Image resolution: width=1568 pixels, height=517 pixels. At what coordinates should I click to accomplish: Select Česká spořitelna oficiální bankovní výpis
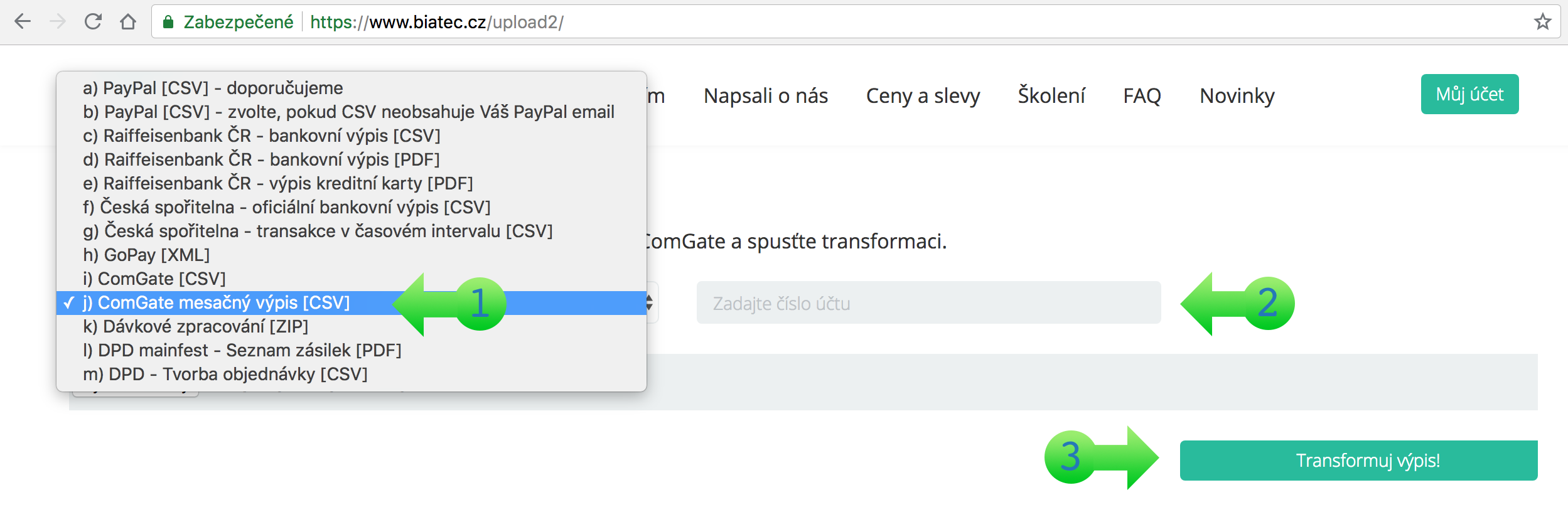[286, 207]
